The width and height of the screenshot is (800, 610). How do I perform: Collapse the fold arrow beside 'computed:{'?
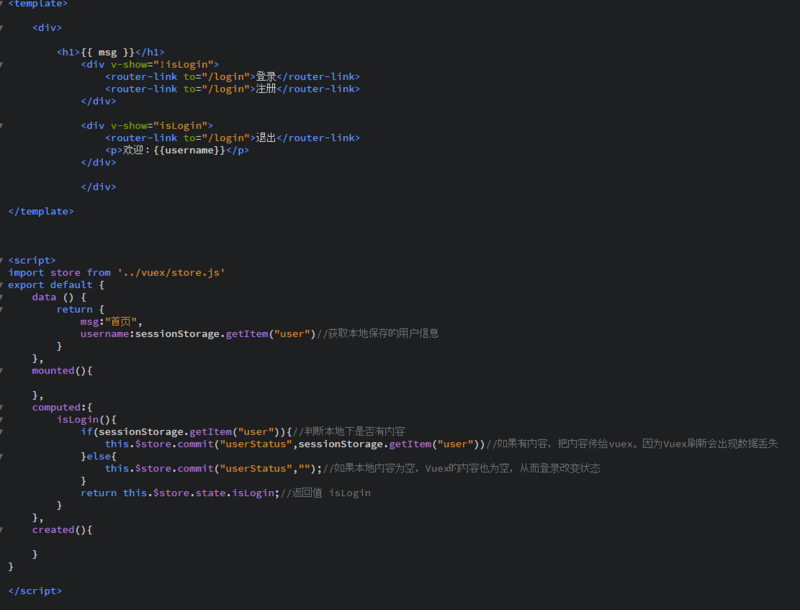tap(2, 408)
